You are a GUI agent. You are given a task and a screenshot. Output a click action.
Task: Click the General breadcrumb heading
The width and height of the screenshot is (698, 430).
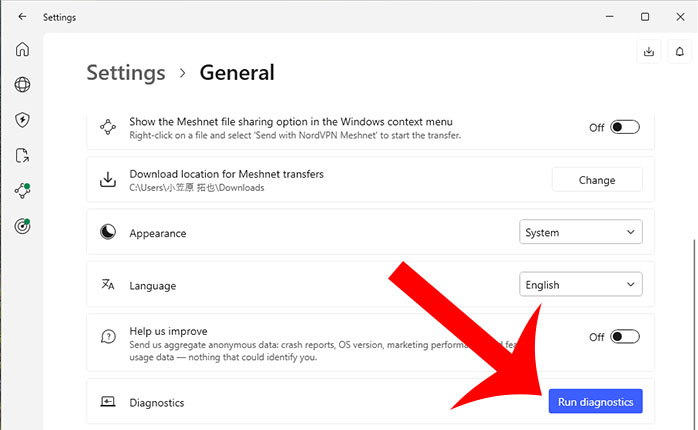237,73
